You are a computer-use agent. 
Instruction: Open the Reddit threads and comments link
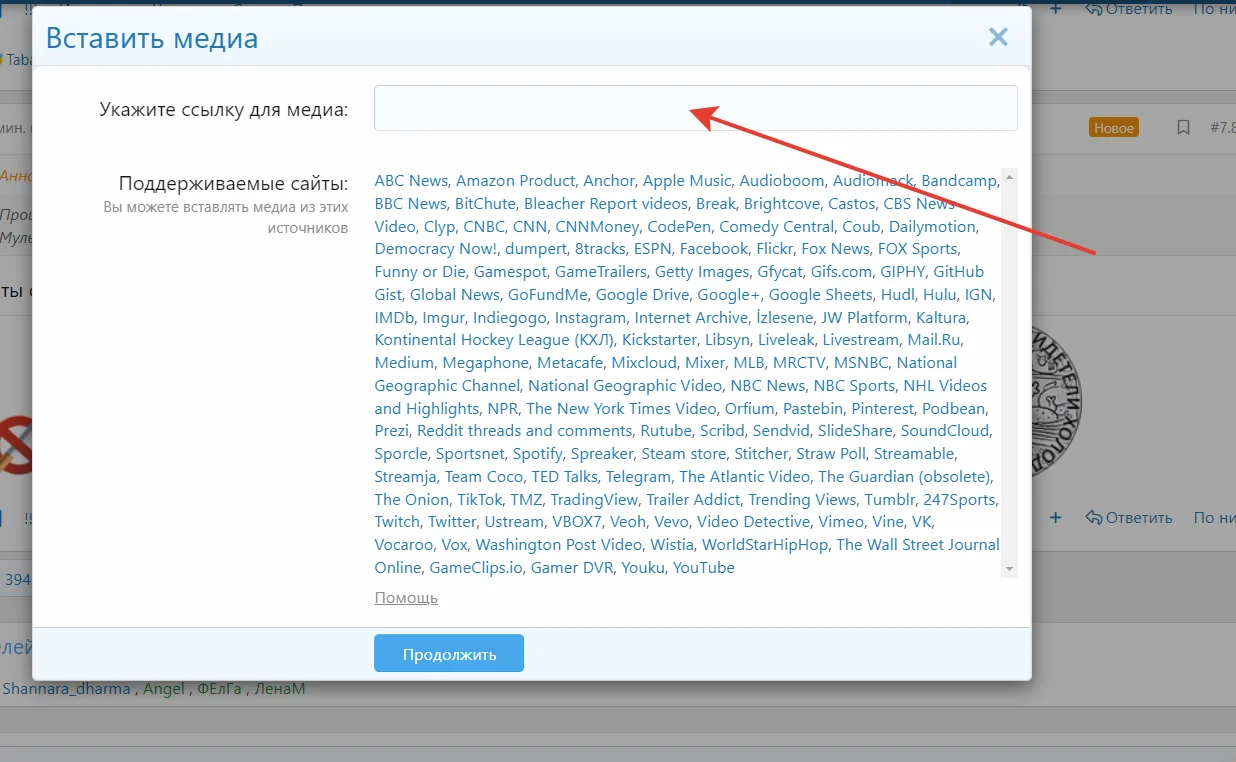pos(525,431)
